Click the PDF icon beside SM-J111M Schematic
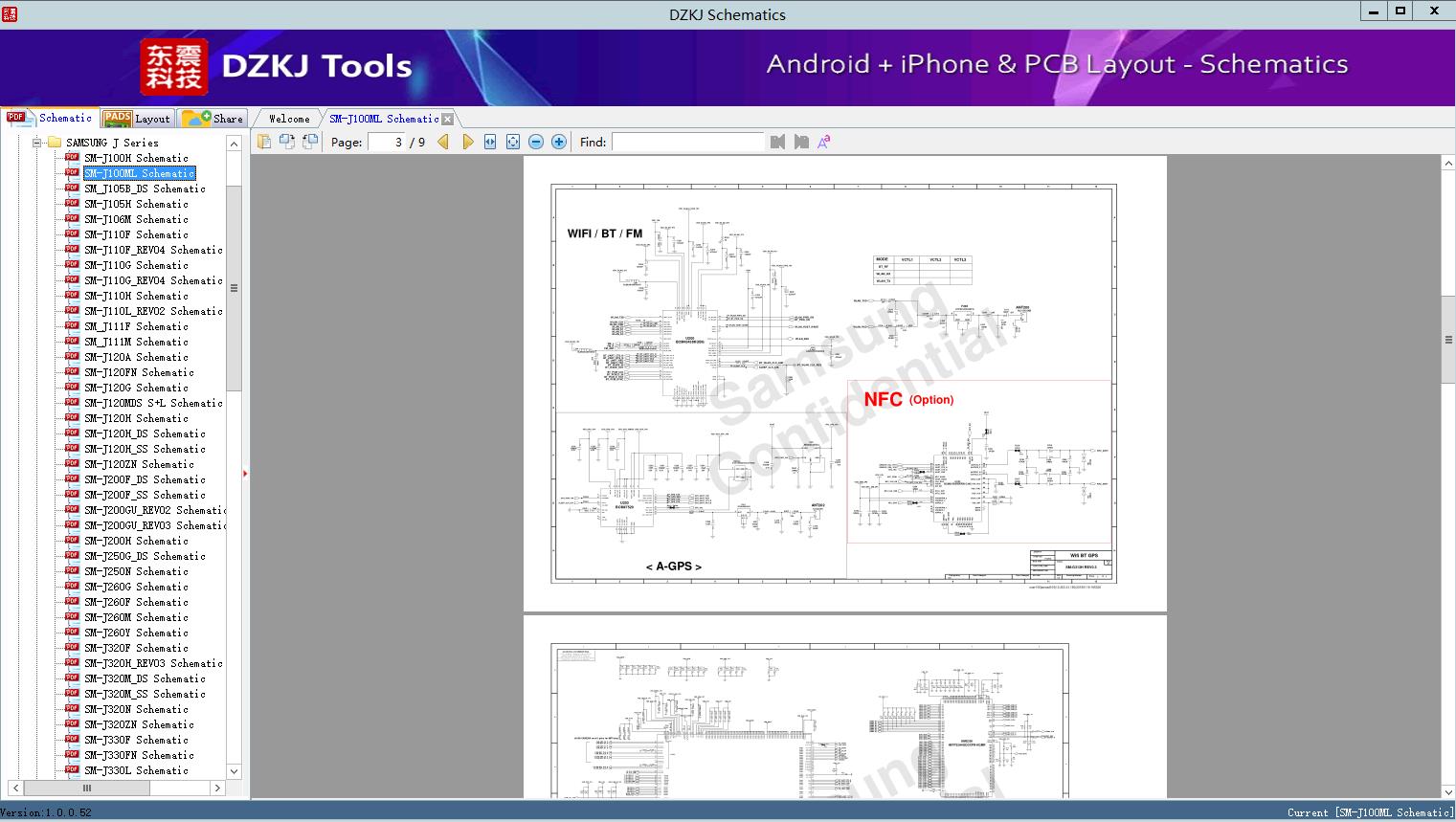This screenshot has height=822, width=1456. pos(72,342)
